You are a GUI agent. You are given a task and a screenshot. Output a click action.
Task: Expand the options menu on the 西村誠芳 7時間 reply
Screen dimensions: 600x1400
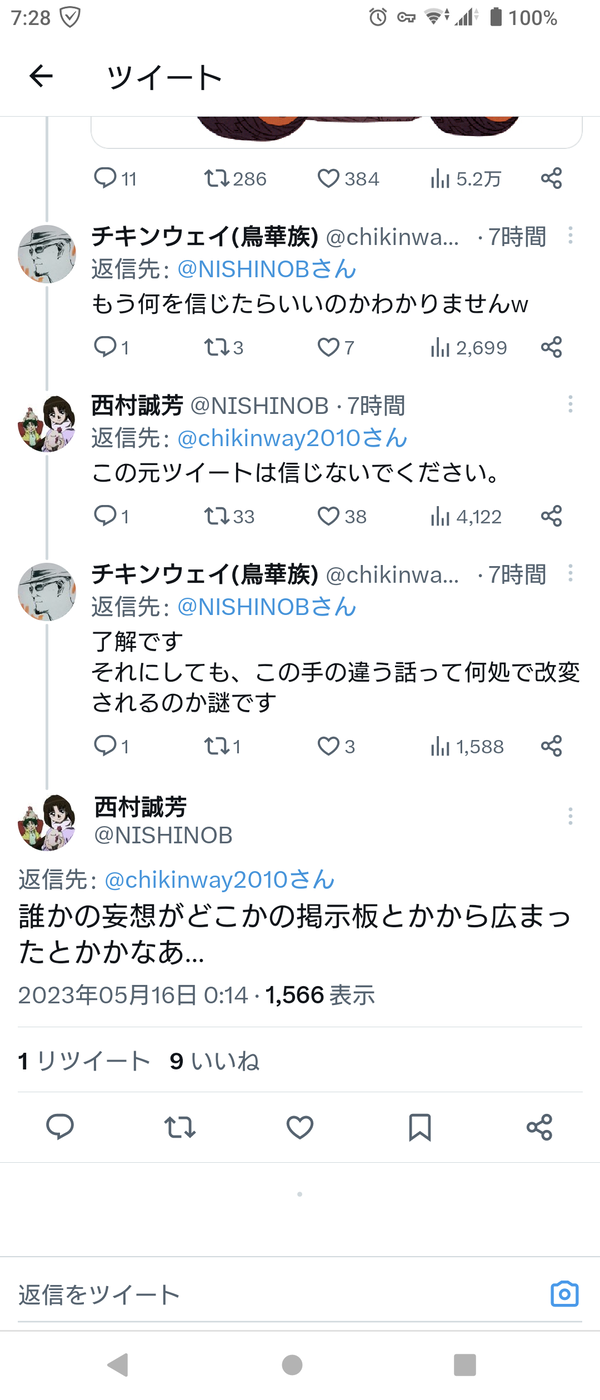570,404
